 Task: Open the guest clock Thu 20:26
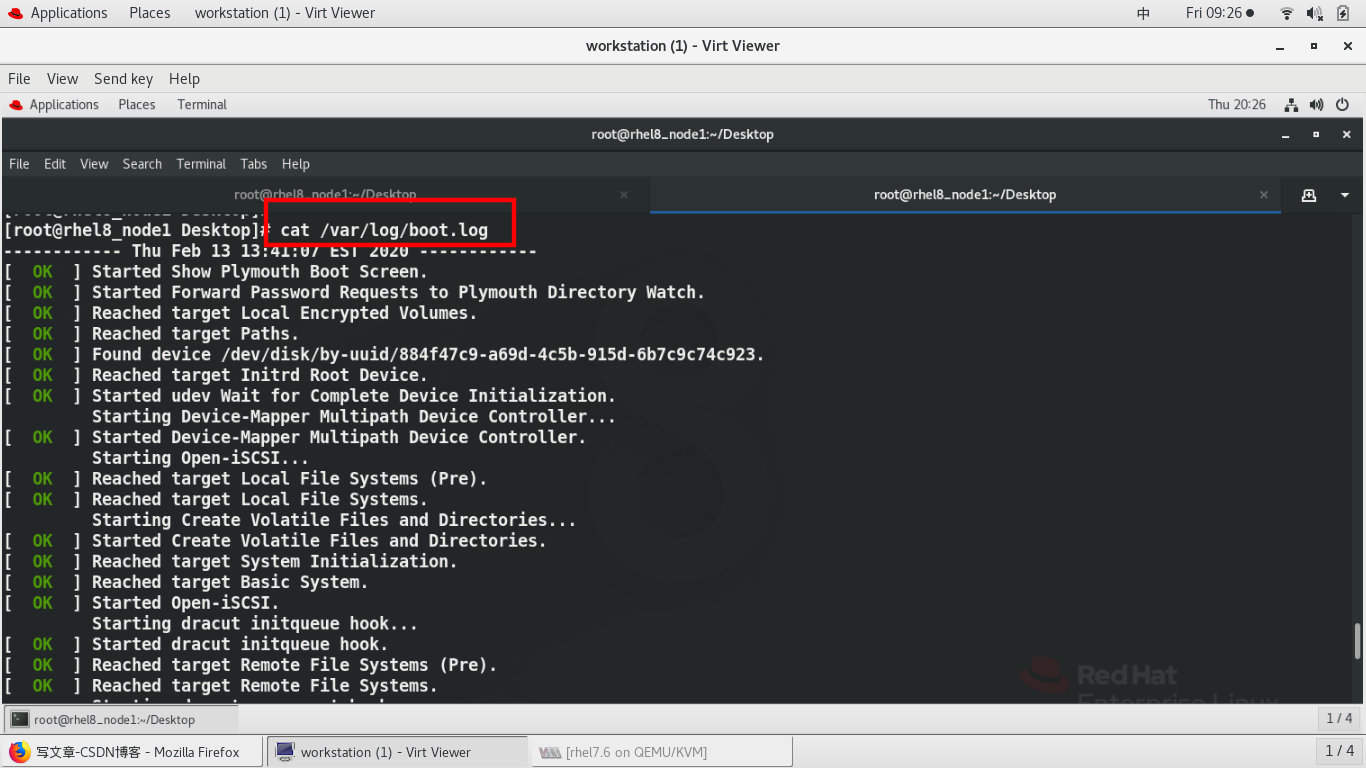(x=1237, y=104)
